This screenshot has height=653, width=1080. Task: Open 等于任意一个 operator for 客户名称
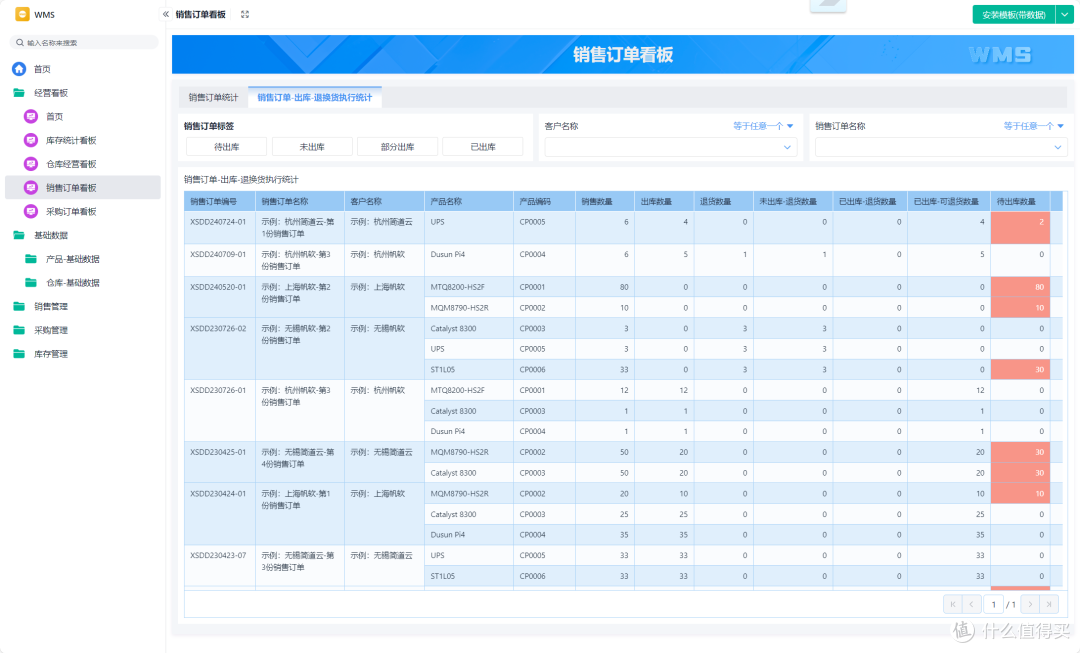(x=763, y=126)
